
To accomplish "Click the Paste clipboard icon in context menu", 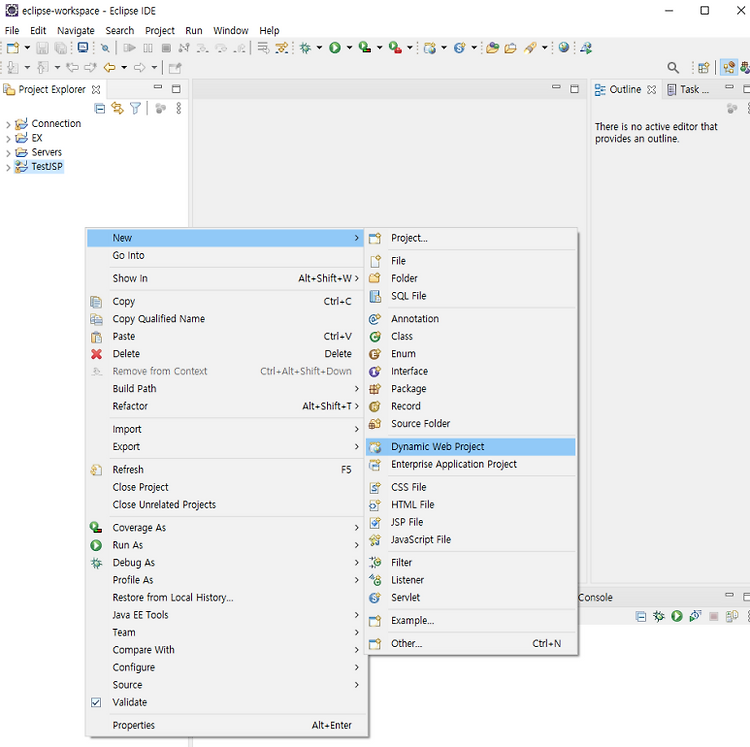I will coord(96,337).
